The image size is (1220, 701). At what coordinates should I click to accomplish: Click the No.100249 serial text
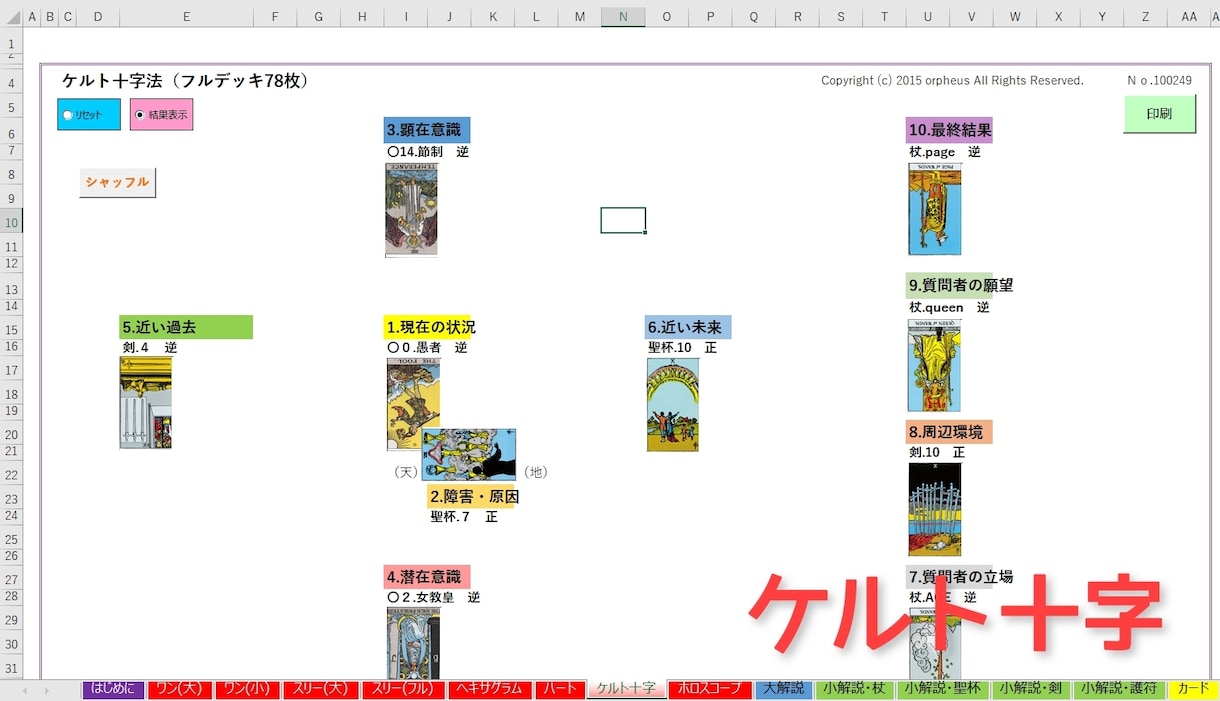tap(1159, 81)
